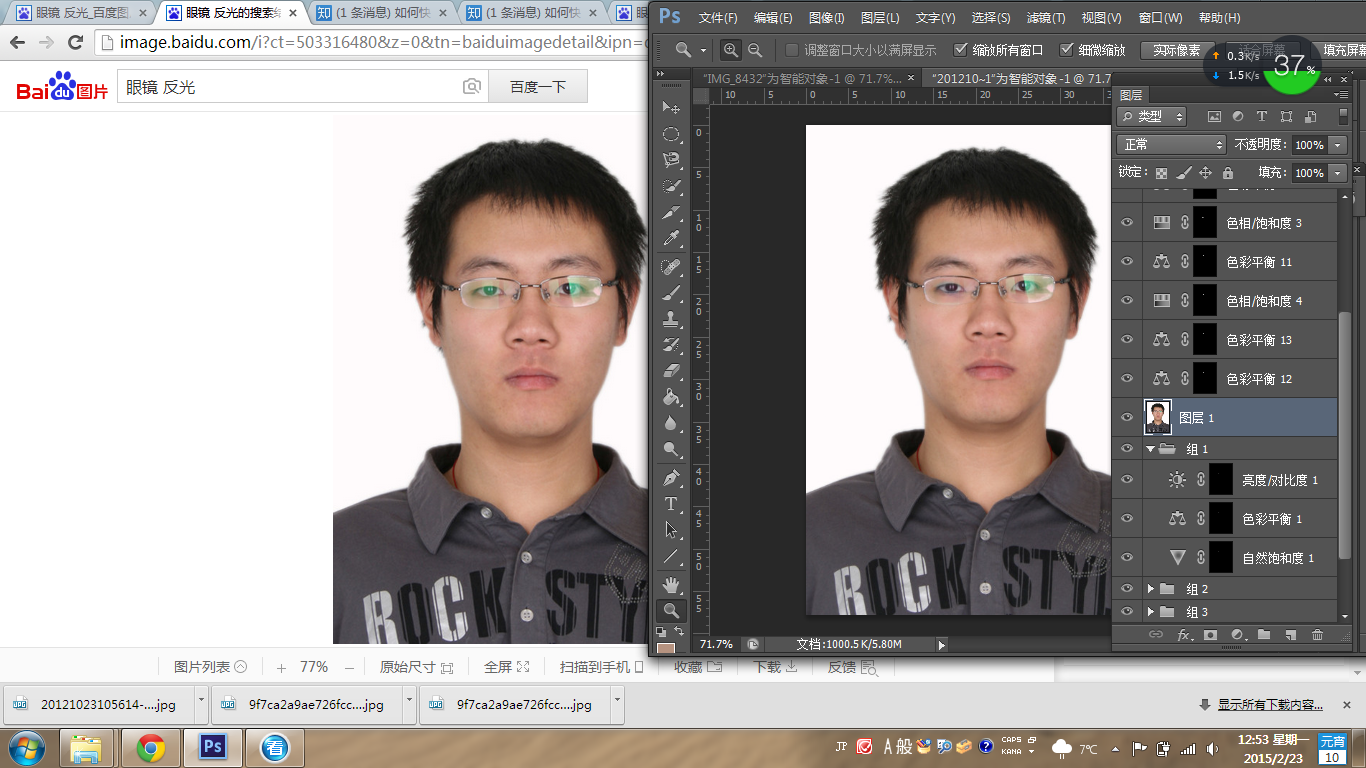Open the 文件(F) menu

click(x=718, y=18)
